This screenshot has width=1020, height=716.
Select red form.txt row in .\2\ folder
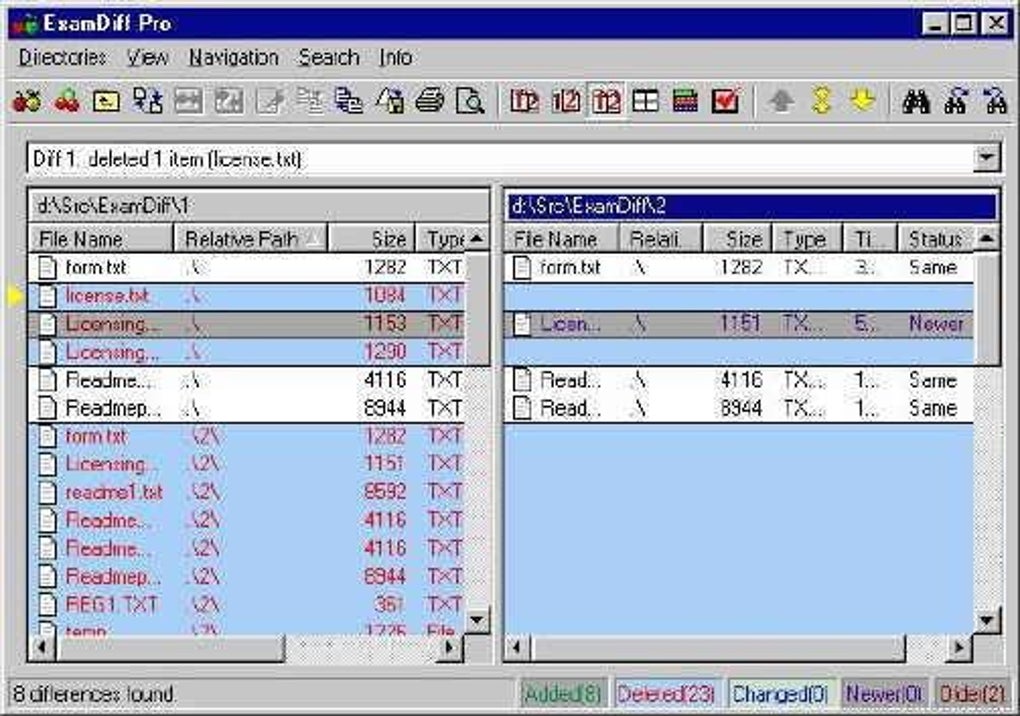pyautogui.click(x=247, y=436)
